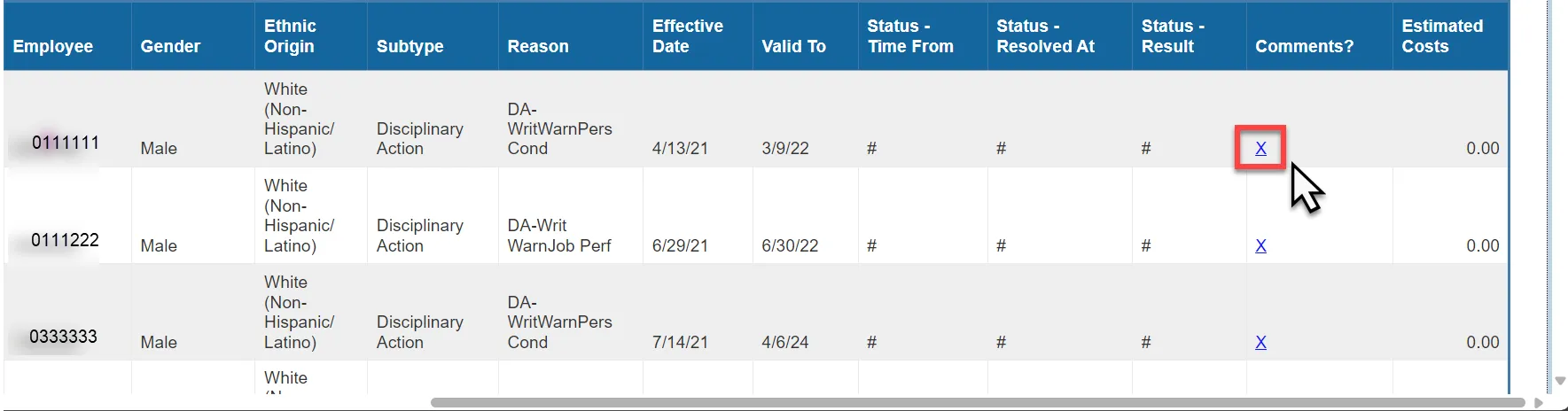Click the Status - Result column header
Screen dimensions: 1568x411
[x=1172, y=36]
